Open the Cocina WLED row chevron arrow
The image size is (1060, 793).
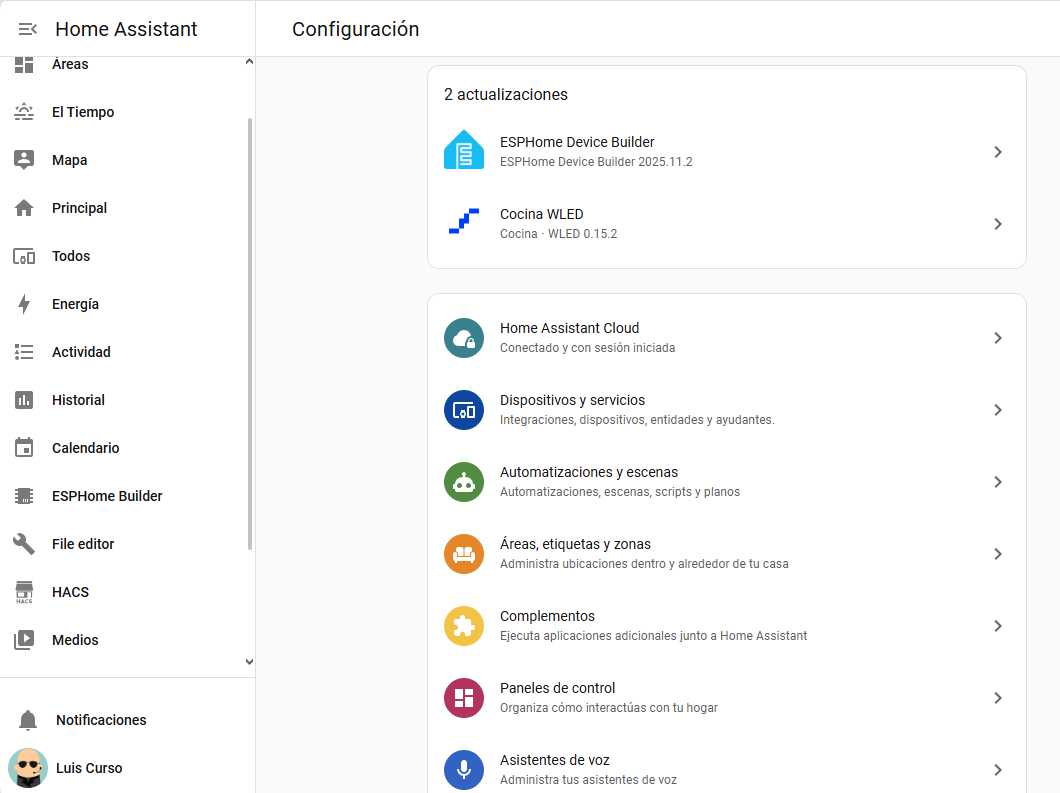(x=997, y=224)
